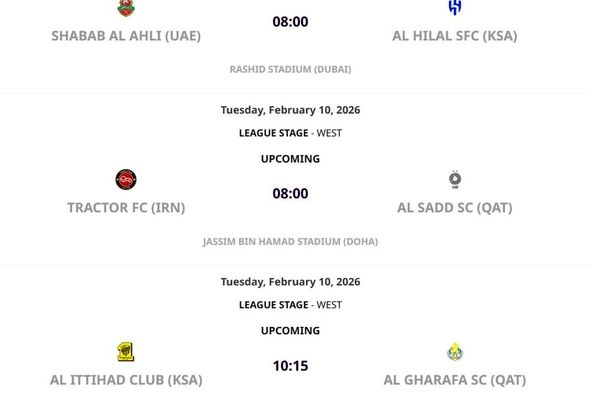Click the Rashid Stadium (Dubai) venue label
This screenshot has height=400, width=600.
click(x=290, y=69)
